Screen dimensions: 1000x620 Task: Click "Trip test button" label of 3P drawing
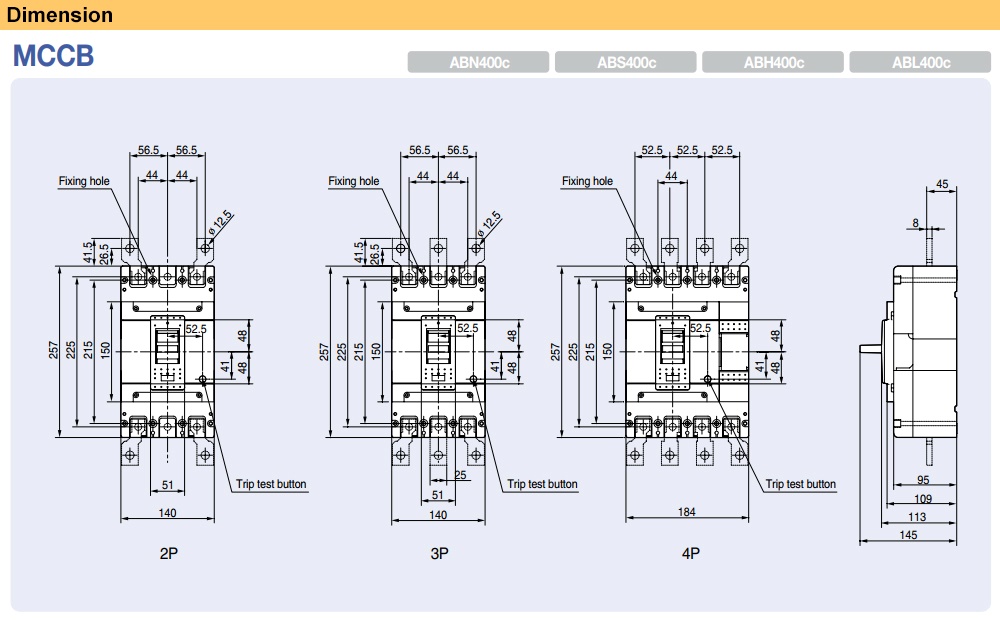542,484
